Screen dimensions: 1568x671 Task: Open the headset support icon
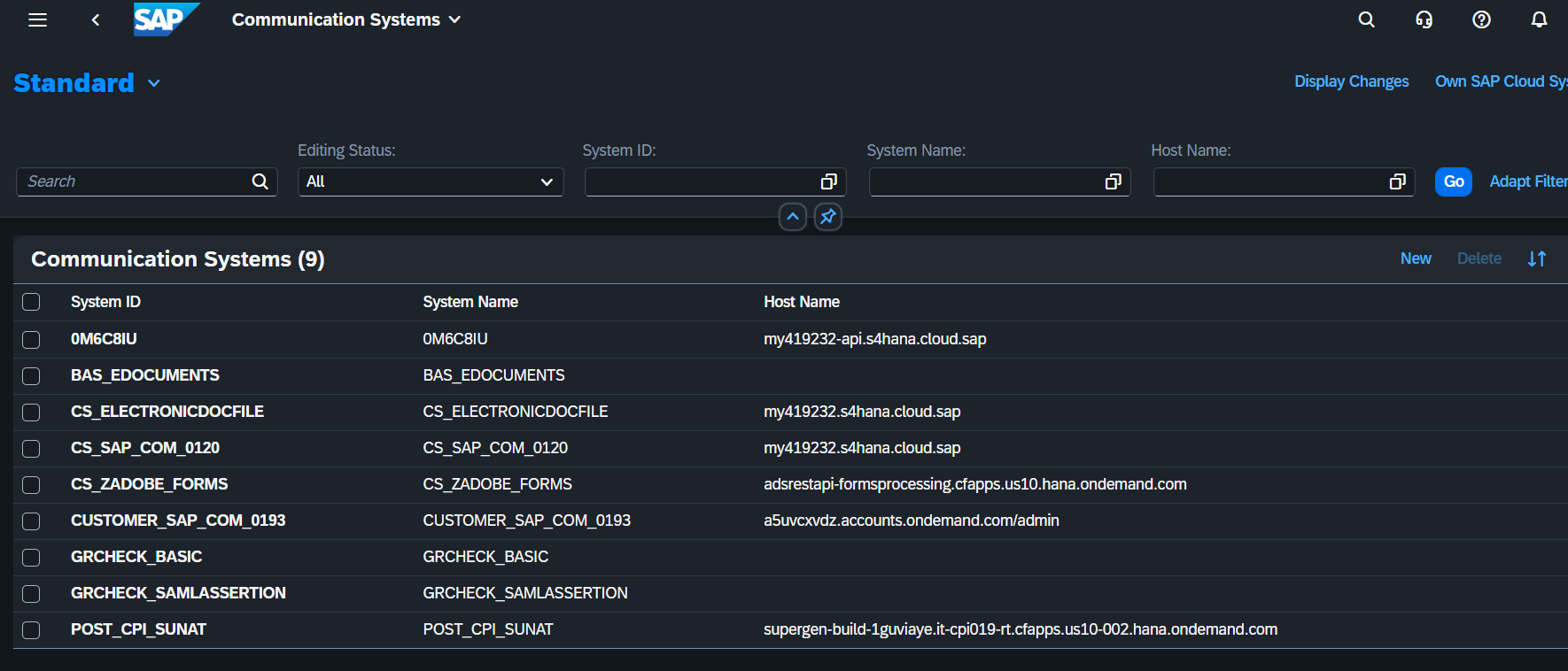pyautogui.click(x=1424, y=19)
